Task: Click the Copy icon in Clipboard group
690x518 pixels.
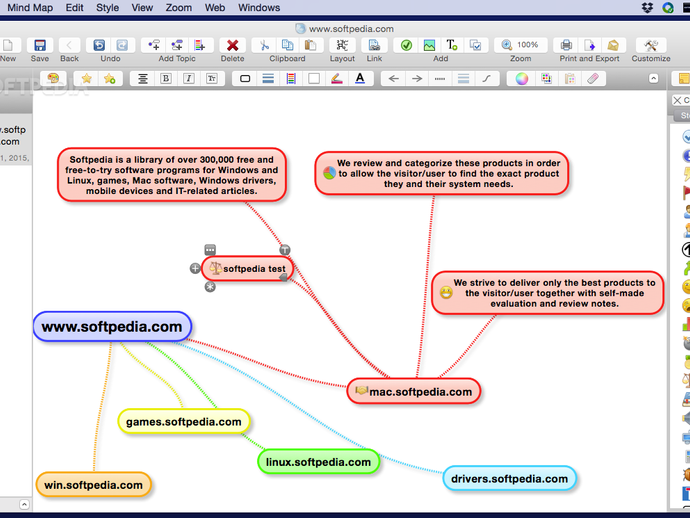Action: click(x=287, y=45)
